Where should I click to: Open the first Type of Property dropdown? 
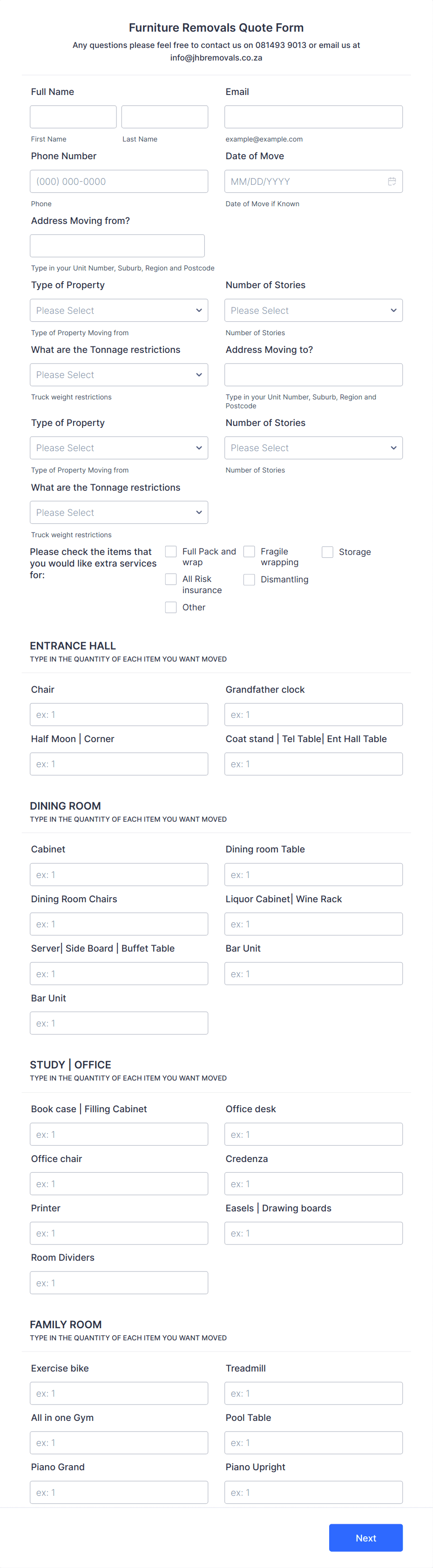pos(119,311)
